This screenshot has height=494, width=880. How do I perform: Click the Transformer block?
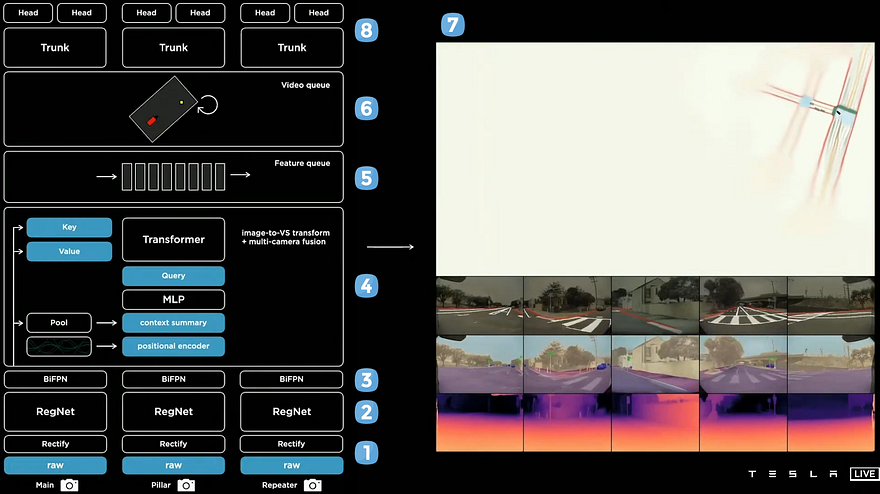point(173,240)
